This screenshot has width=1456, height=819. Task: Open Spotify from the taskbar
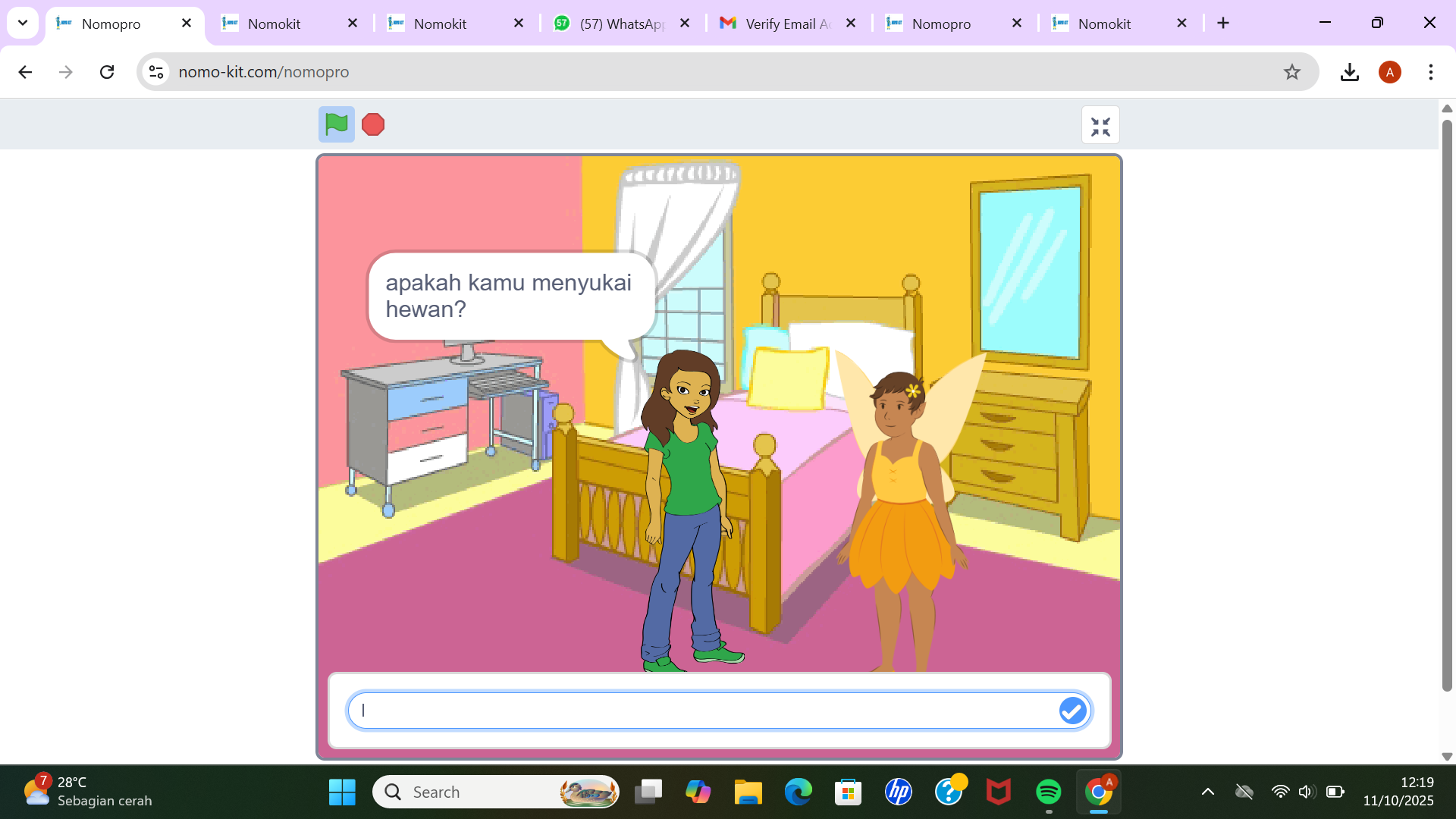pos(1048,792)
